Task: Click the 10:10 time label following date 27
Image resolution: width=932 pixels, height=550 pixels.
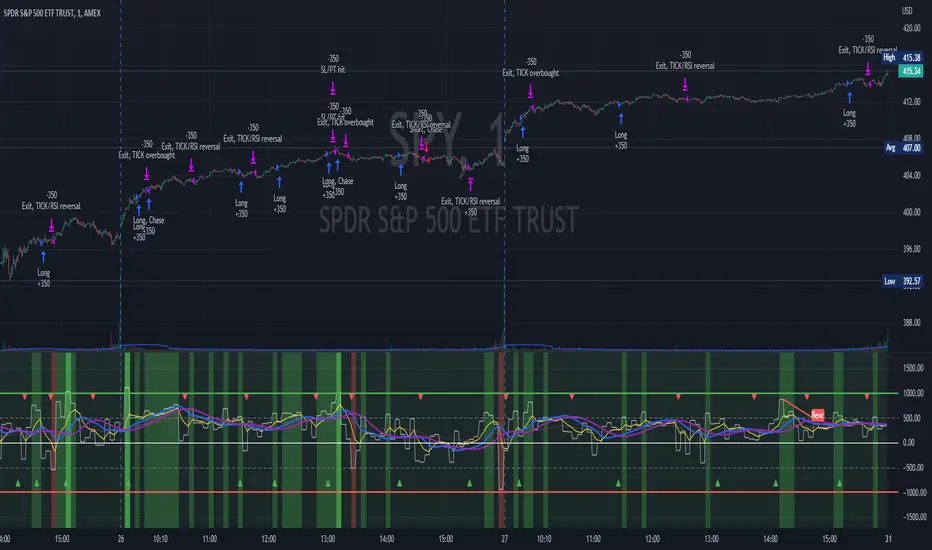Action: [x=544, y=539]
